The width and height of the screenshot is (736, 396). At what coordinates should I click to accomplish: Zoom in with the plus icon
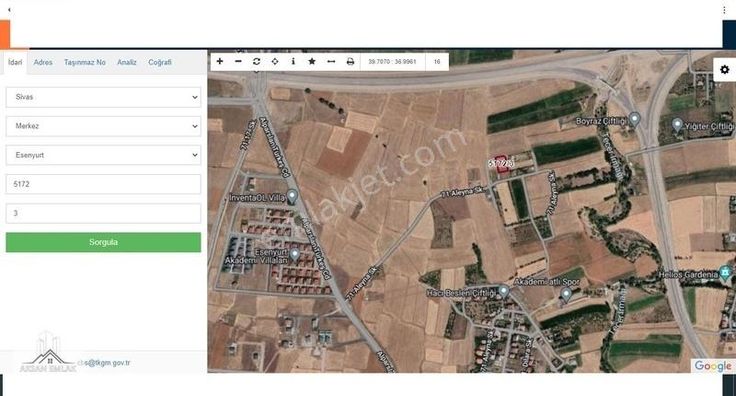220,61
